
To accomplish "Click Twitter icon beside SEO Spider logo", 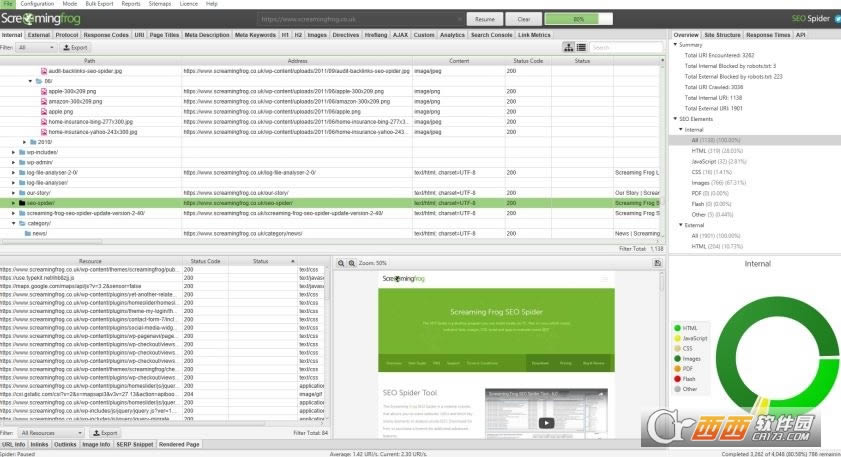I will (837, 19).
